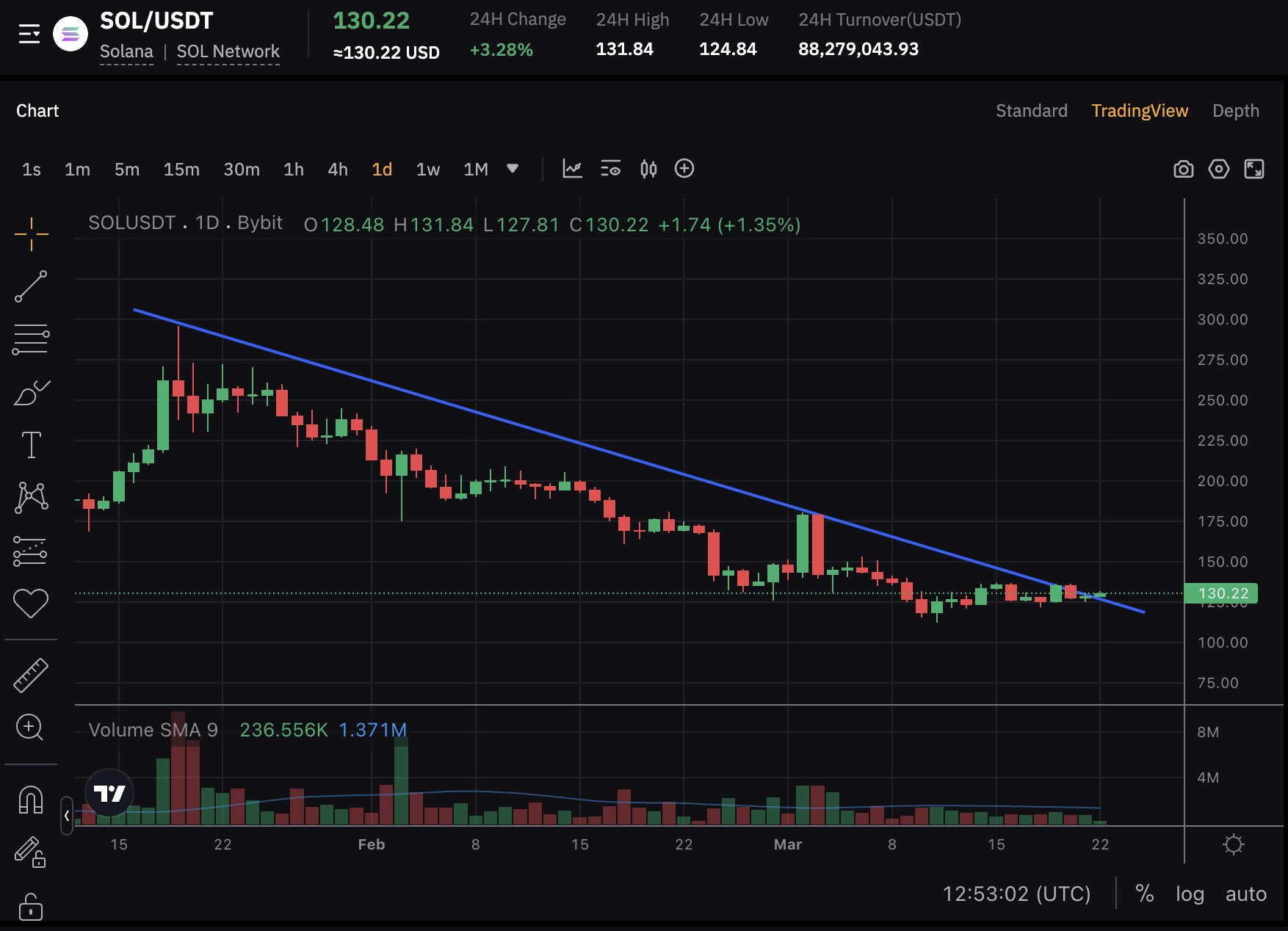This screenshot has height=931, width=1288.
Task: Click the 24H Low value 124.84
Action: [x=728, y=49]
